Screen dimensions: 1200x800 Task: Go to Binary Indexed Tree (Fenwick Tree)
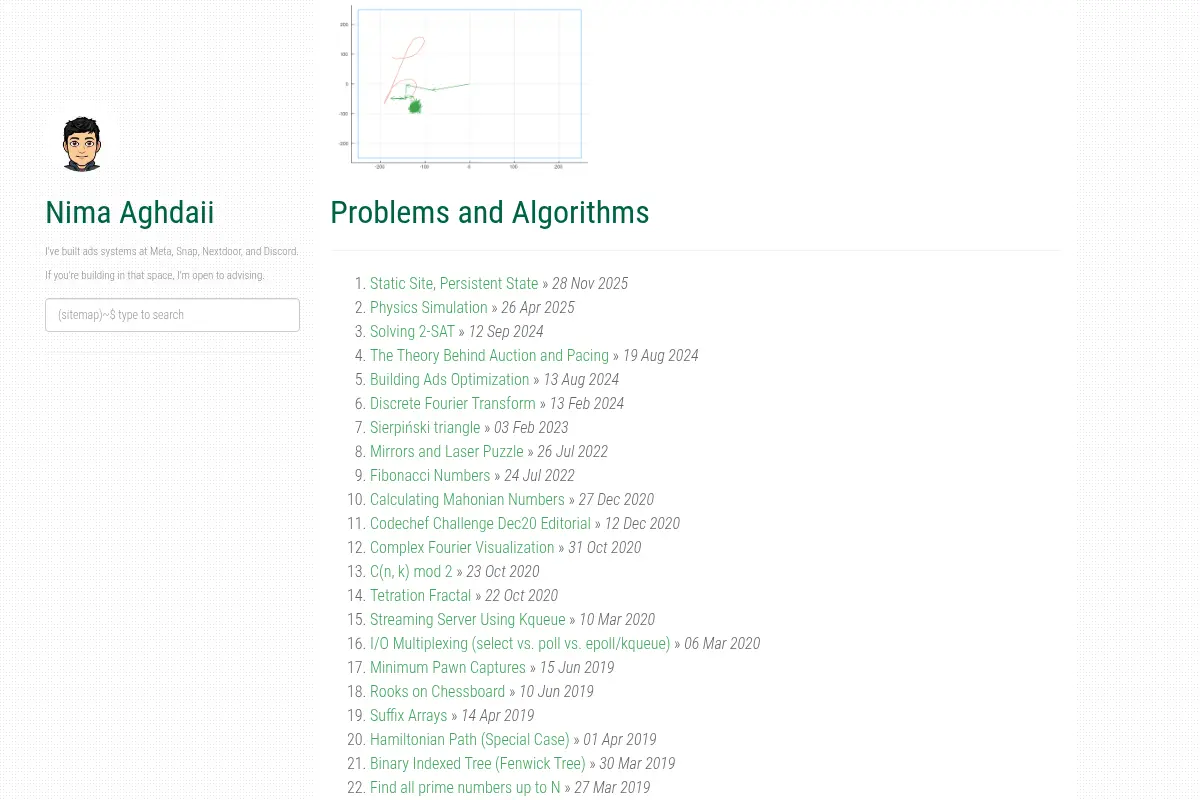[x=478, y=764]
